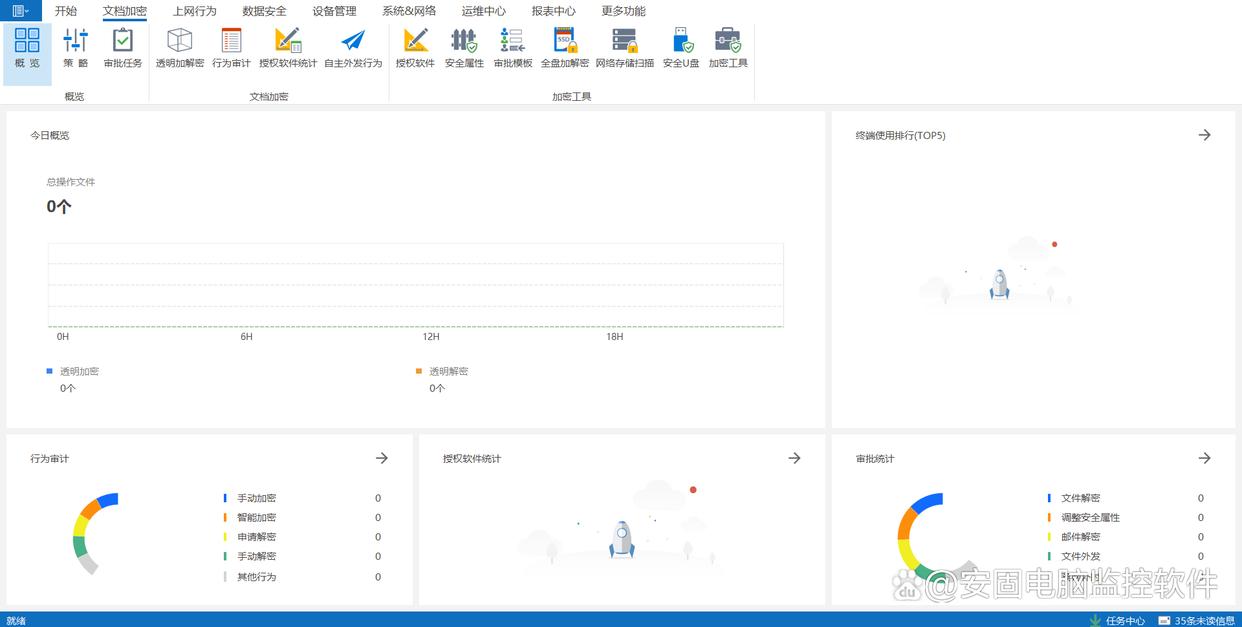
Task: Expand the 授权软件统计 panel arrow
Action: coord(794,458)
